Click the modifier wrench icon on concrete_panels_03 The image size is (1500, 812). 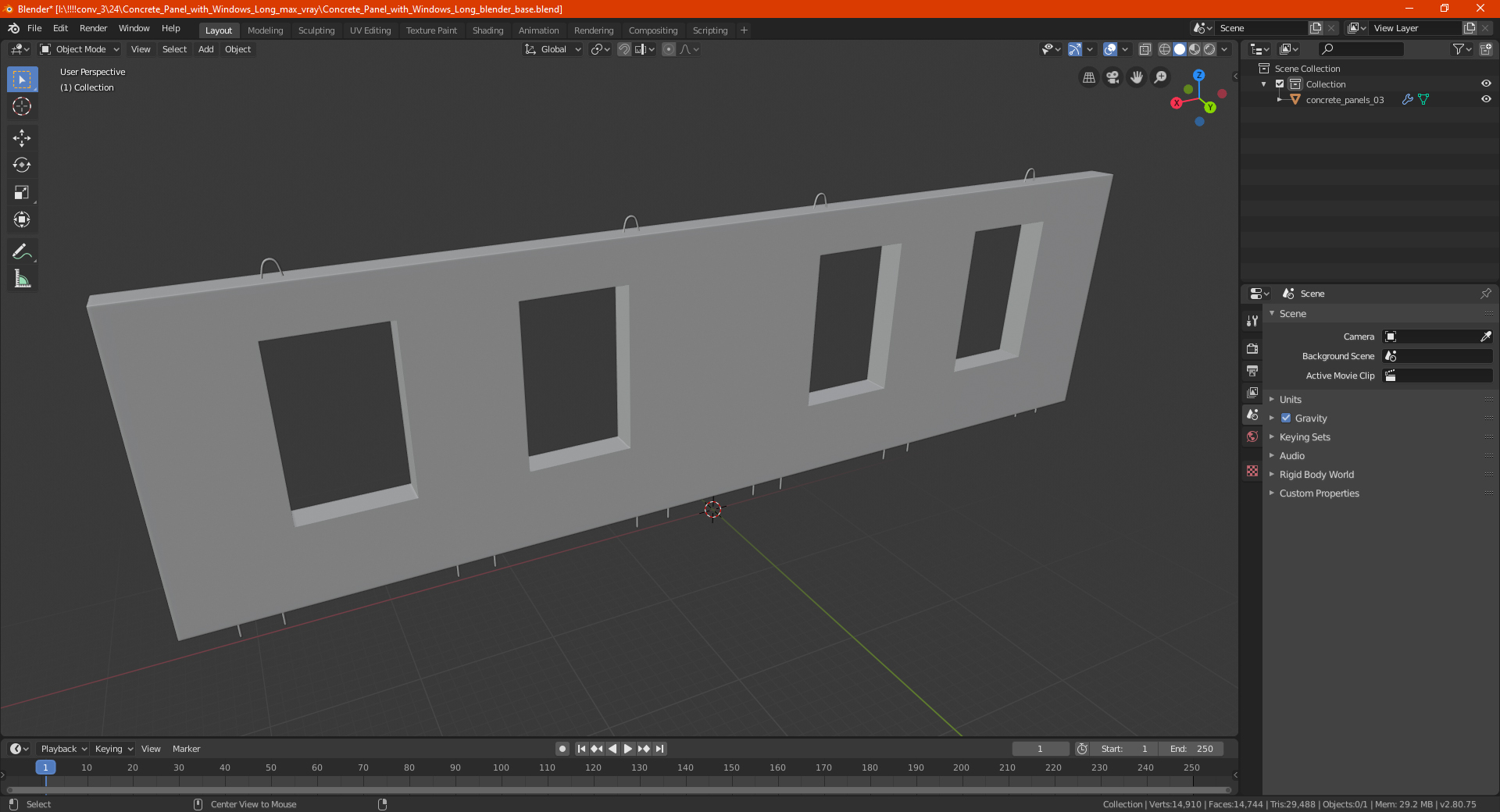[x=1407, y=100]
